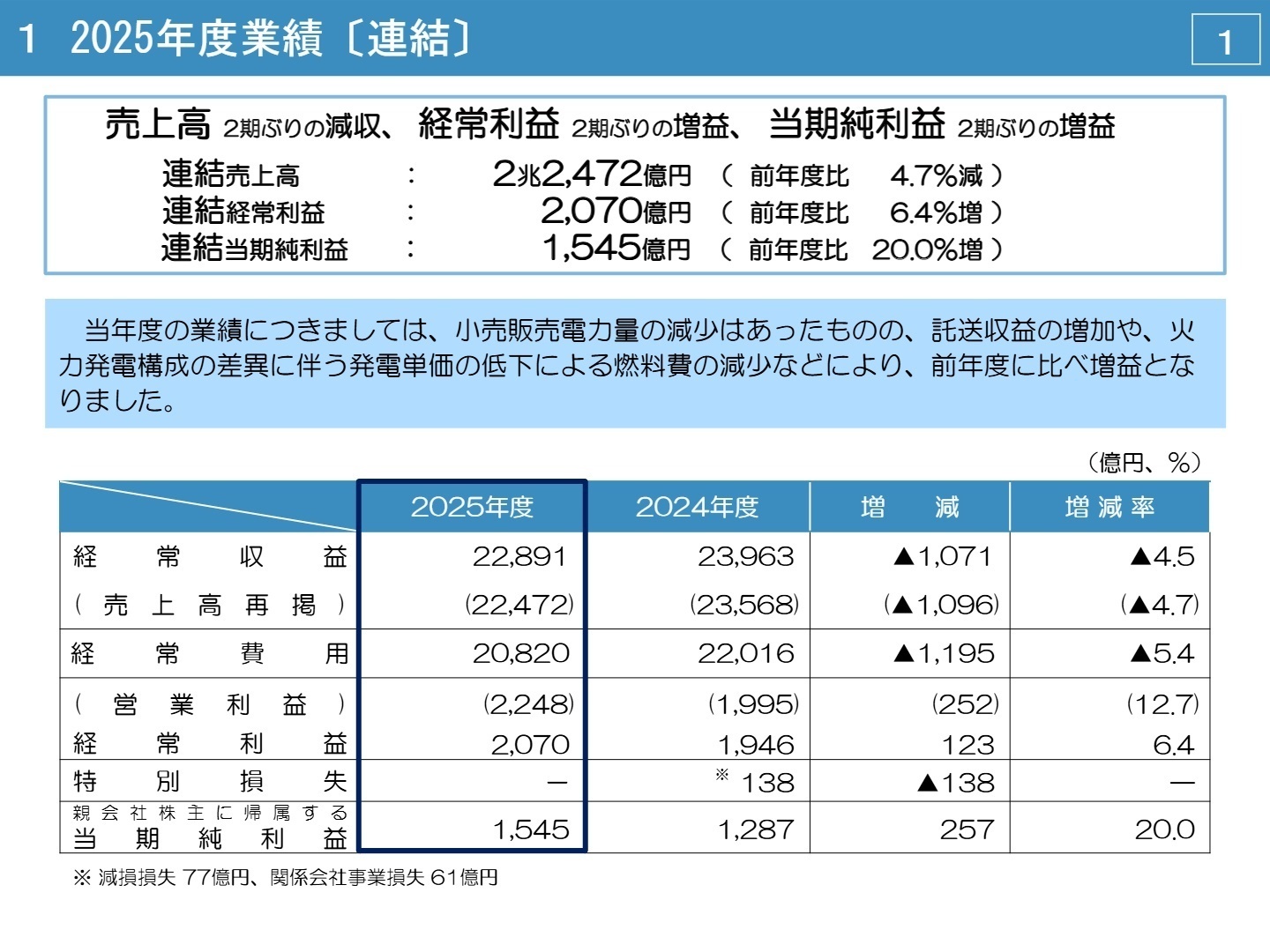Select the 2024年度 column header
The width and height of the screenshot is (1270, 952).
pos(698,507)
